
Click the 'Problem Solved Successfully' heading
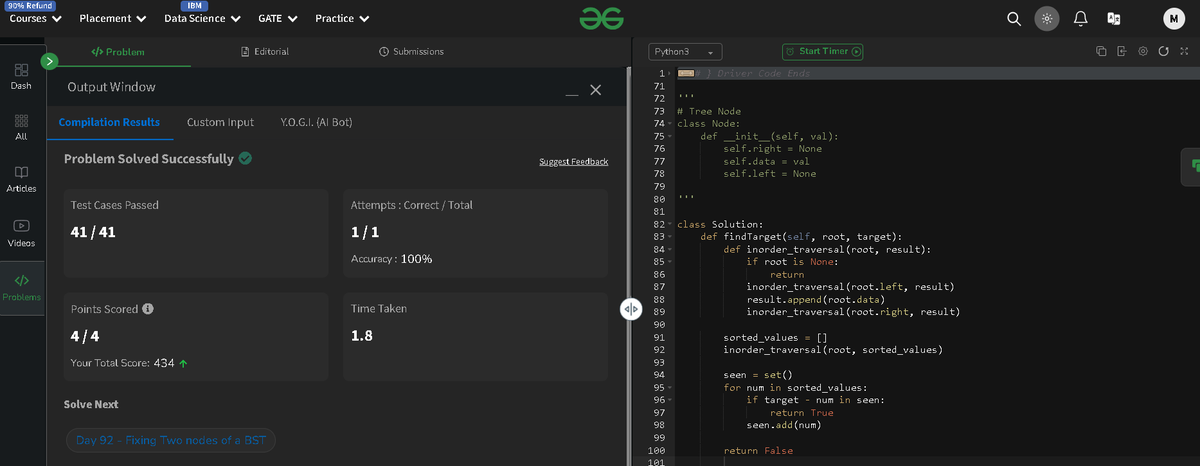click(149, 158)
